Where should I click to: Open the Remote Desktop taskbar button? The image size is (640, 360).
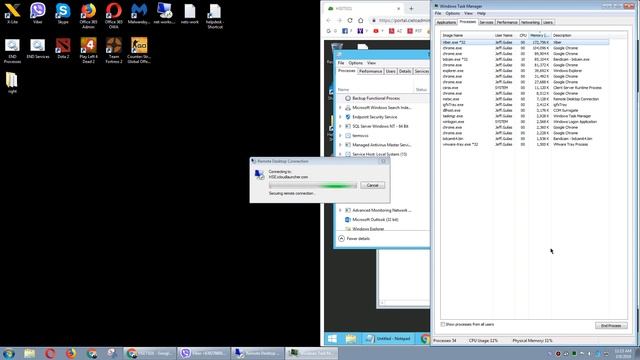(258, 353)
